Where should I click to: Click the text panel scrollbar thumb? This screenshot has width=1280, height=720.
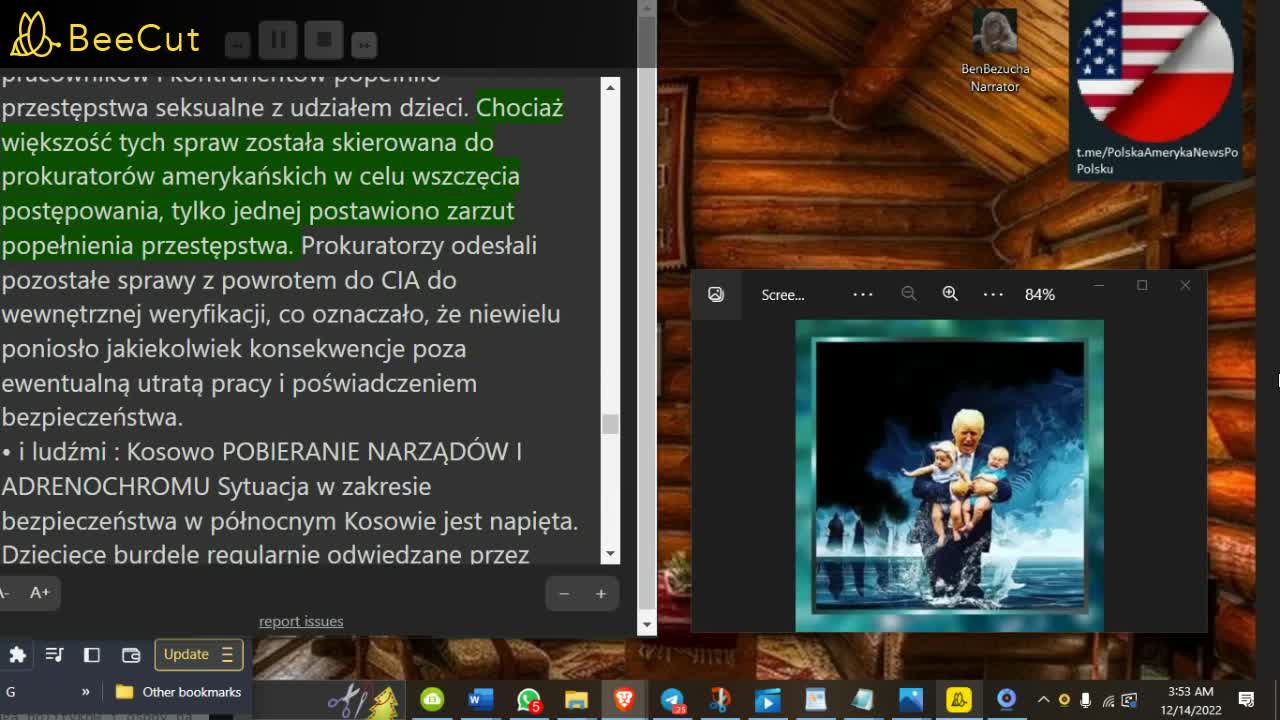pyautogui.click(x=610, y=424)
